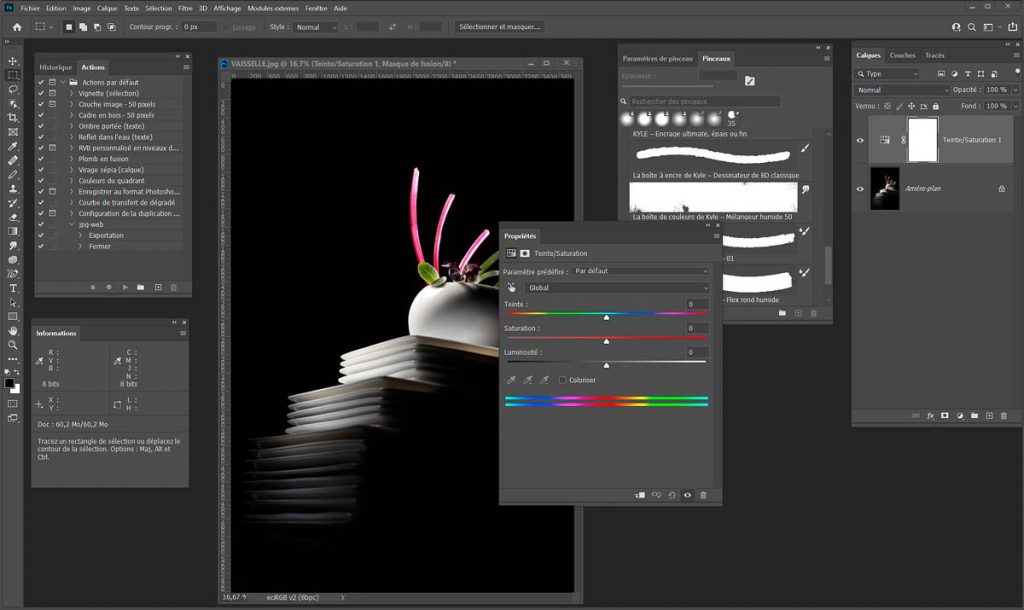The height and width of the screenshot is (610, 1024).
Task: Uncheck the Vignette (sélection) action
Action: (41, 93)
